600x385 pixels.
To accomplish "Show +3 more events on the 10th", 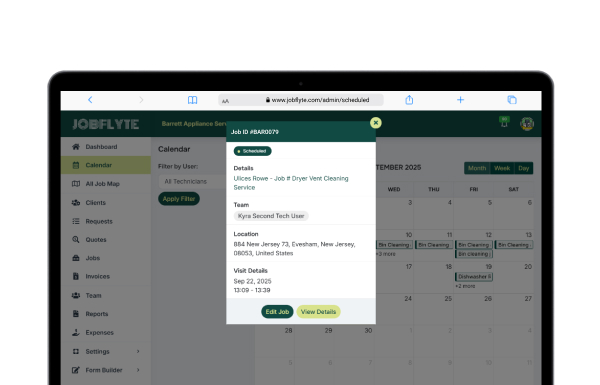I will [x=386, y=254].
